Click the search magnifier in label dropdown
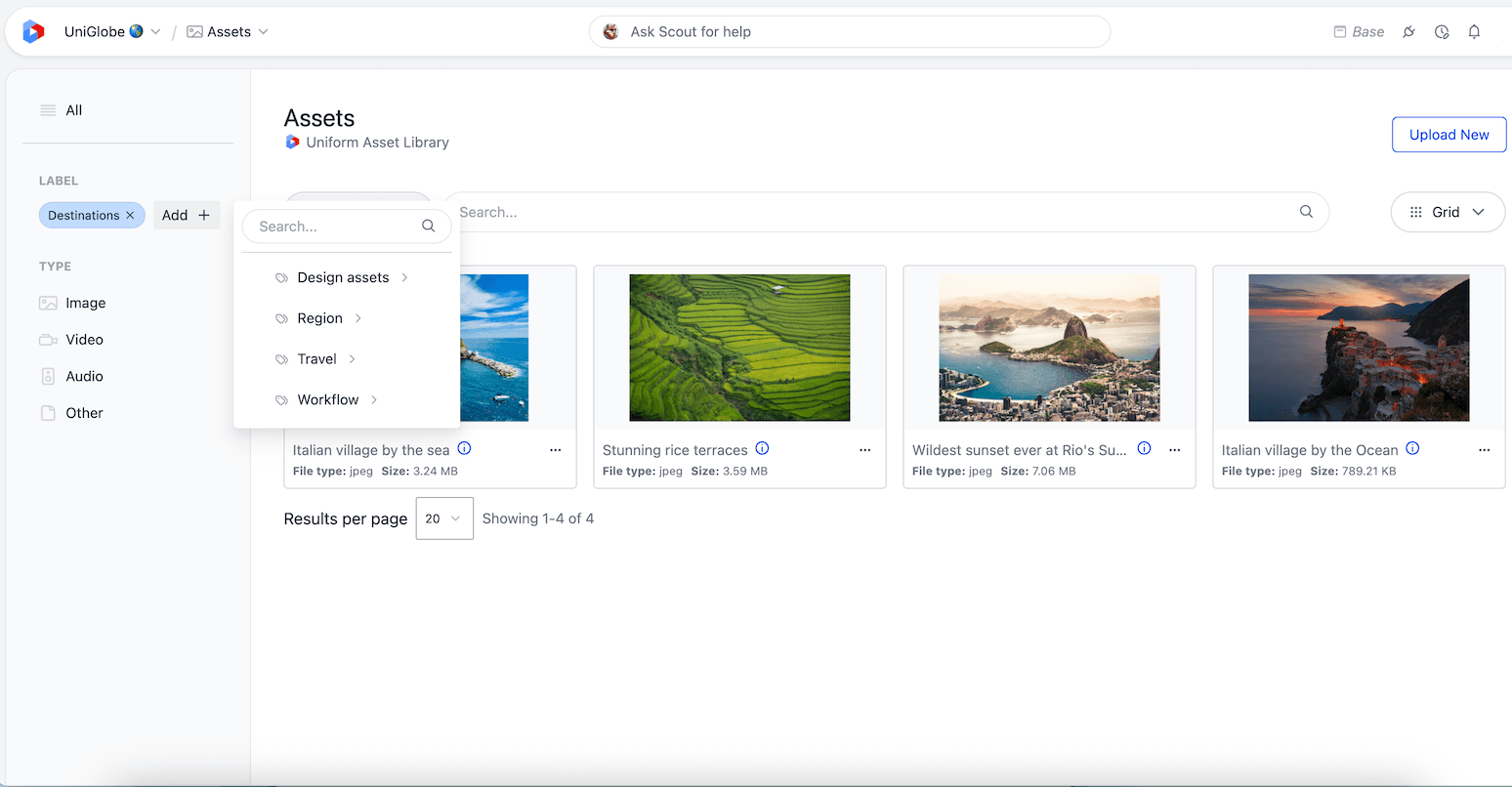This screenshot has width=1512, height=787. 428,226
